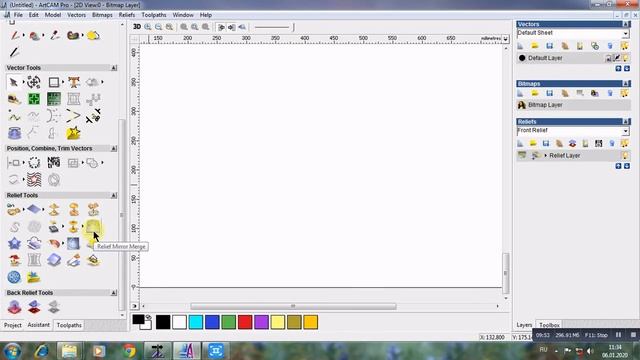Image resolution: width=640 pixels, height=360 pixels.
Task: Toggle all relief layers visibility bulb in Reliefs toolbar
Action: coord(624,143)
